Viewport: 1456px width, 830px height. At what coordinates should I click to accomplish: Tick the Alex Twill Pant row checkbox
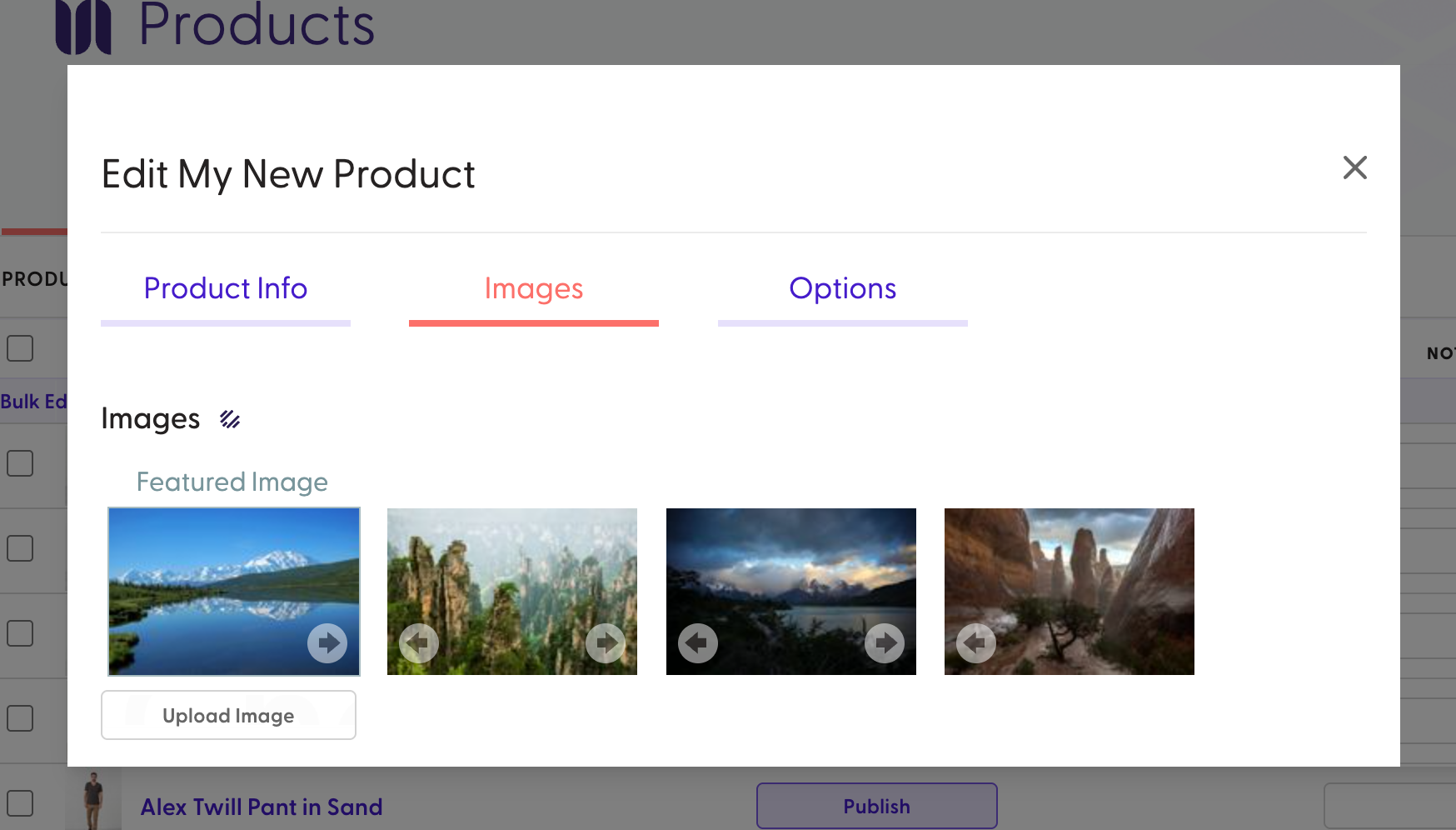(20, 803)
